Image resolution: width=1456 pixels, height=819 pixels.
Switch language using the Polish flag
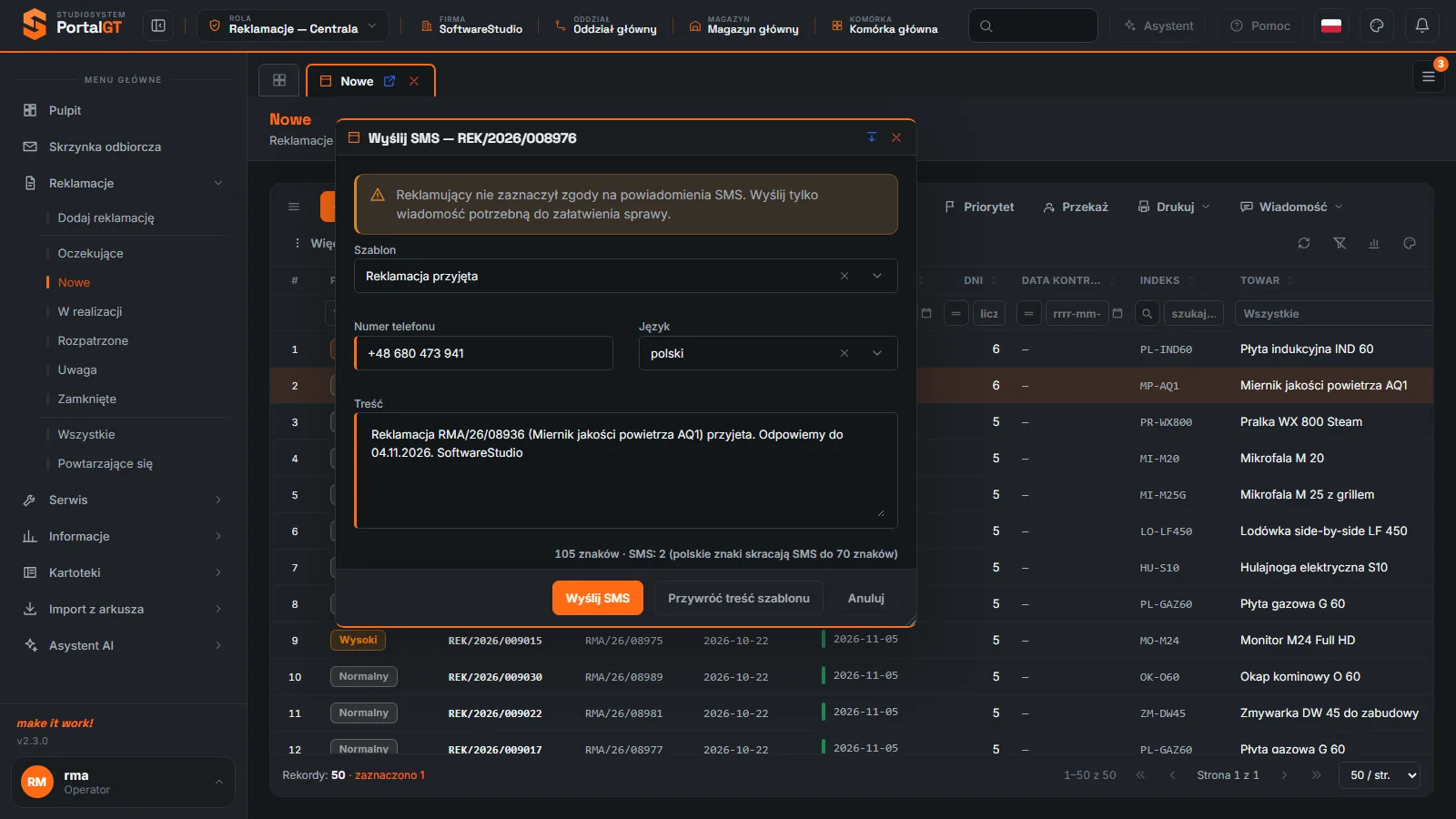click(x=1331, y=25)
